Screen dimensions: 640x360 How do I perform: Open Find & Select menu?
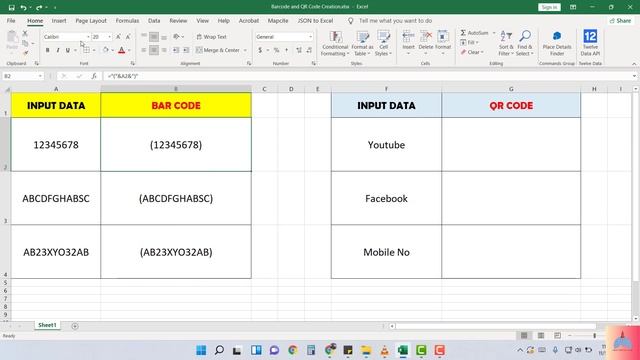524,43
